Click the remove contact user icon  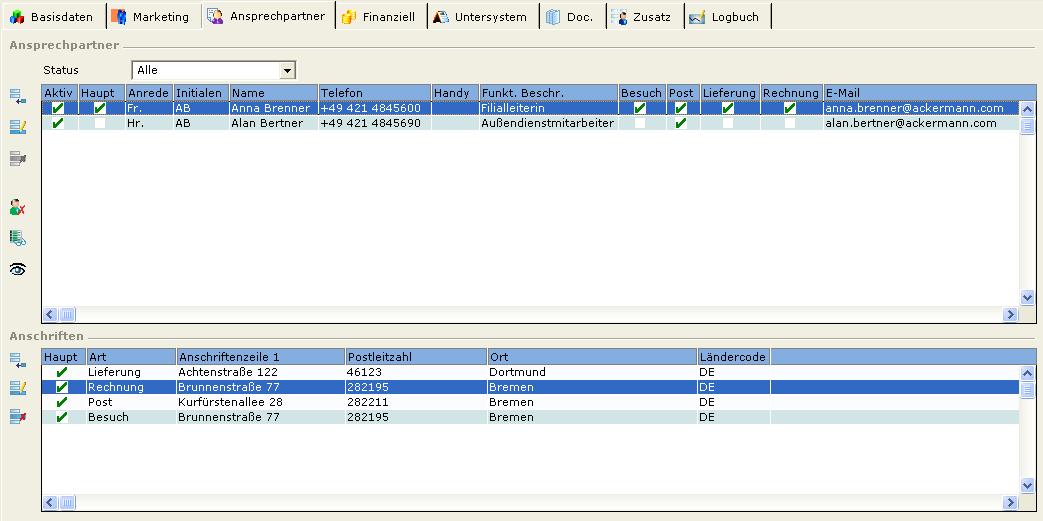[17, 208]
